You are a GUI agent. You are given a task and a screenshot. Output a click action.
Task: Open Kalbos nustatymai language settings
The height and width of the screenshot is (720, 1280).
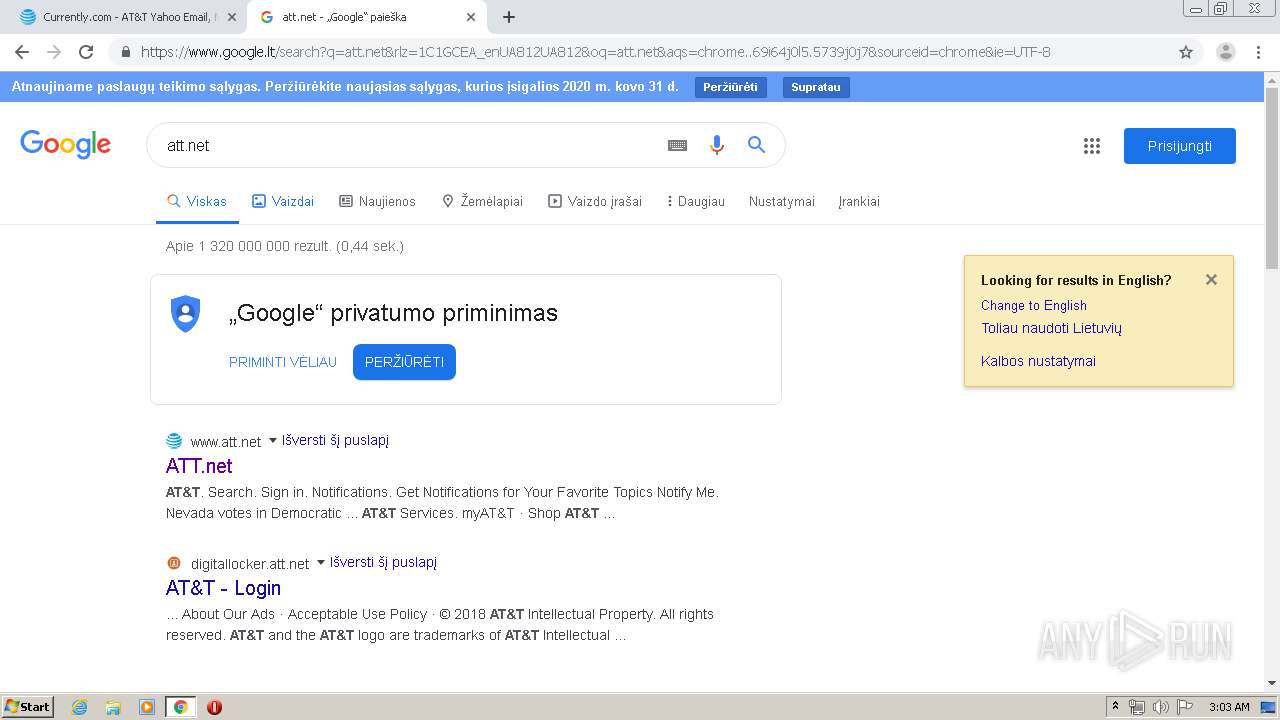point(1038,361)
